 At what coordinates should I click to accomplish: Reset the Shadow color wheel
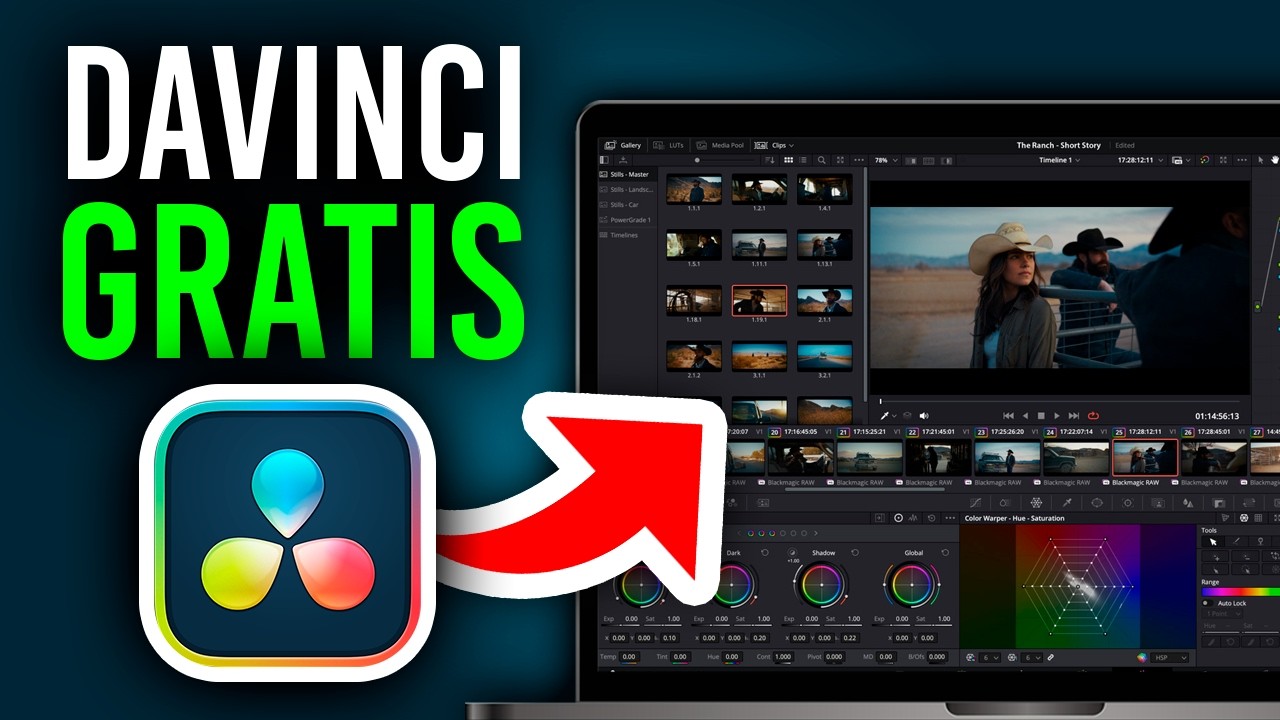(855, 552)
